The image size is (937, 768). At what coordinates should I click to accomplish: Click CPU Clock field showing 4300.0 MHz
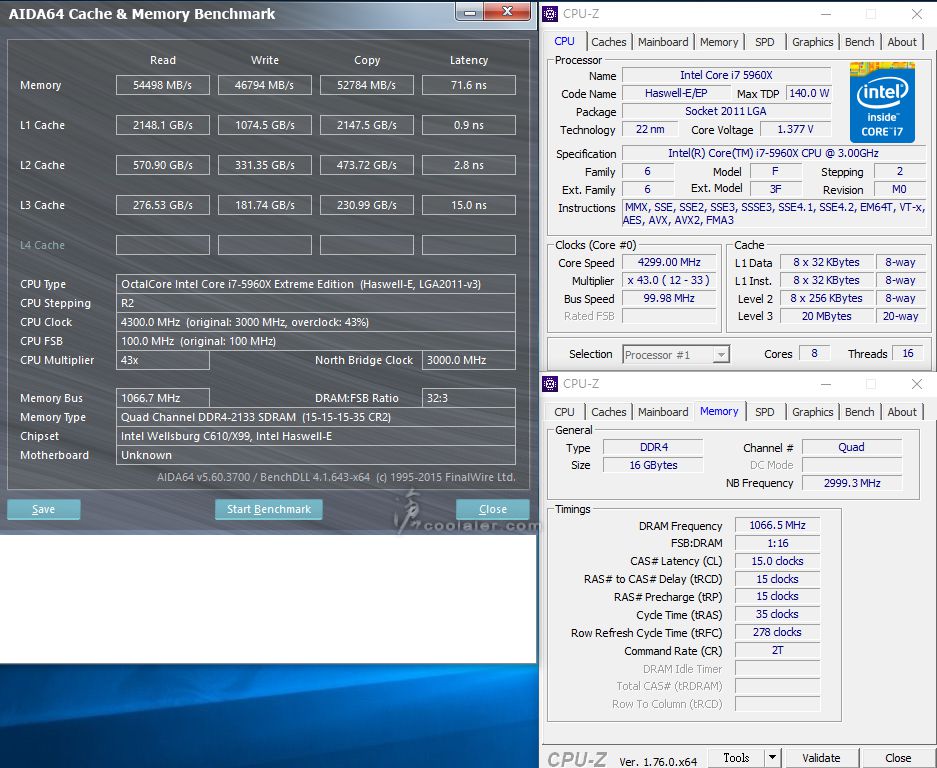pyautogui.click(x=316, y=322)
